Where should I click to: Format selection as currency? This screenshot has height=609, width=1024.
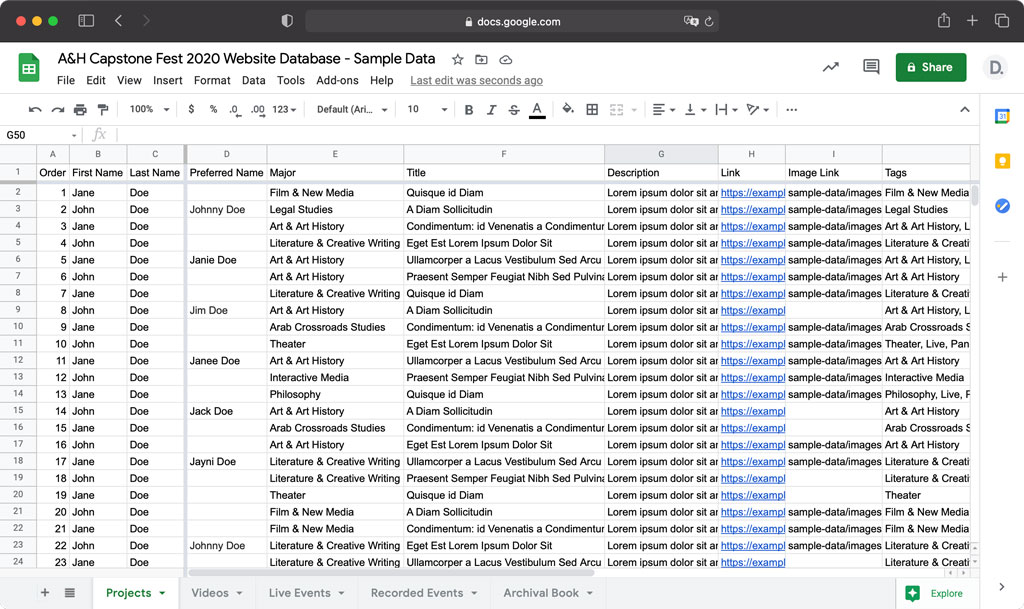click(189, 109)
